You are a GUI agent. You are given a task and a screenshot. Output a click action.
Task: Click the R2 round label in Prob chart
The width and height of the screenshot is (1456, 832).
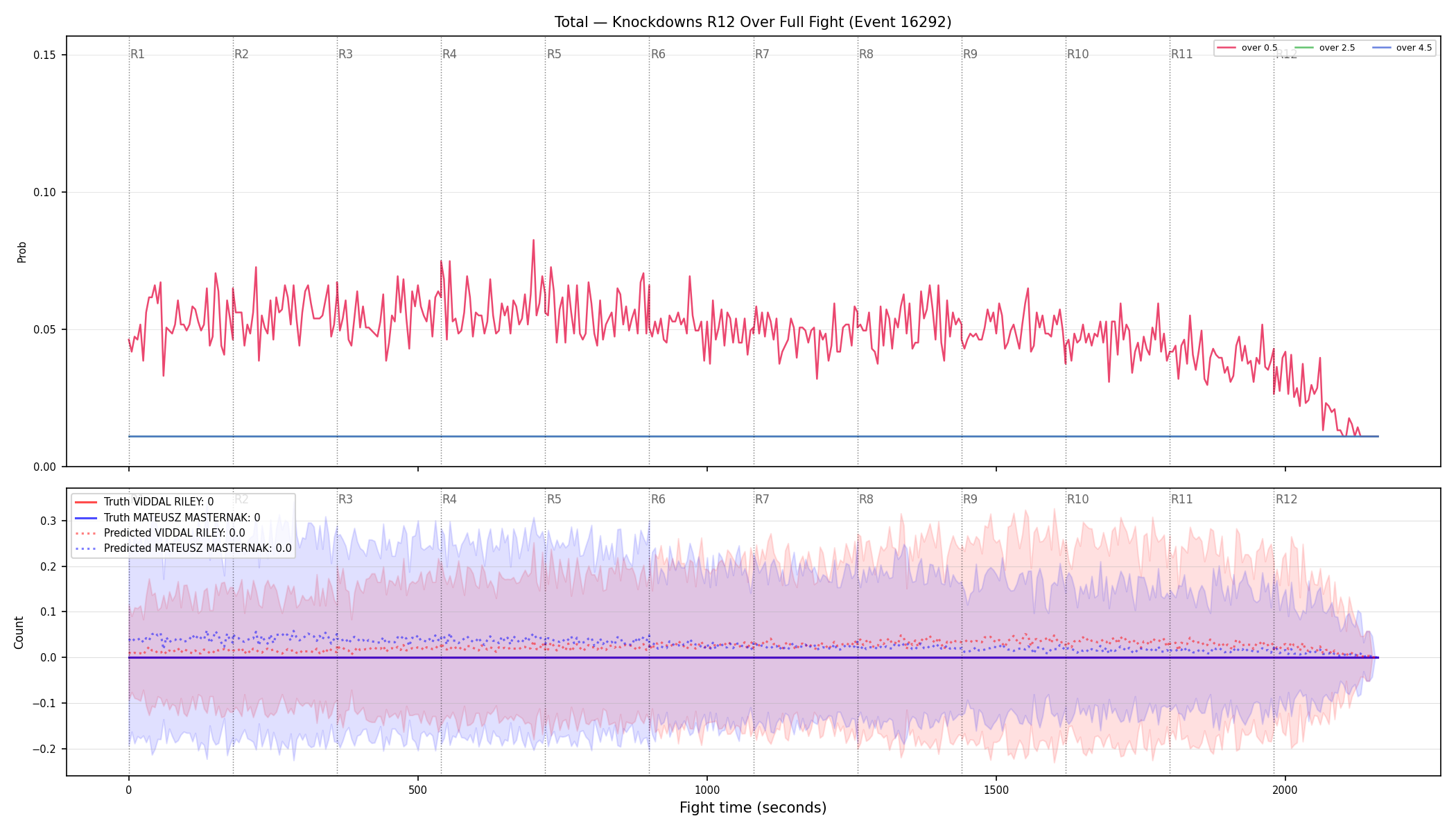241,54
